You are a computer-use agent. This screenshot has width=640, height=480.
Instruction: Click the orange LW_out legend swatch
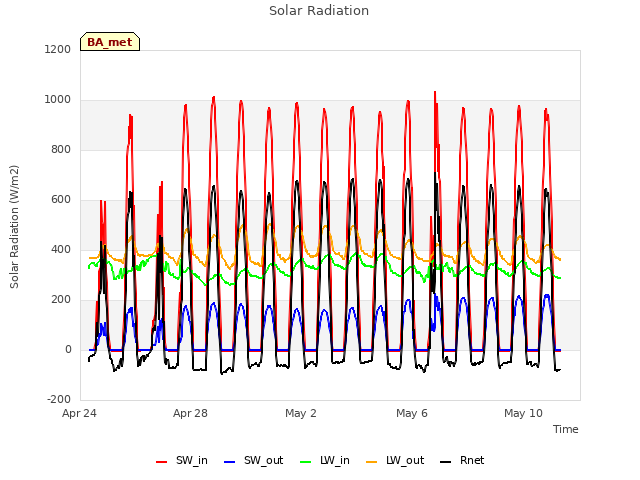371,462
